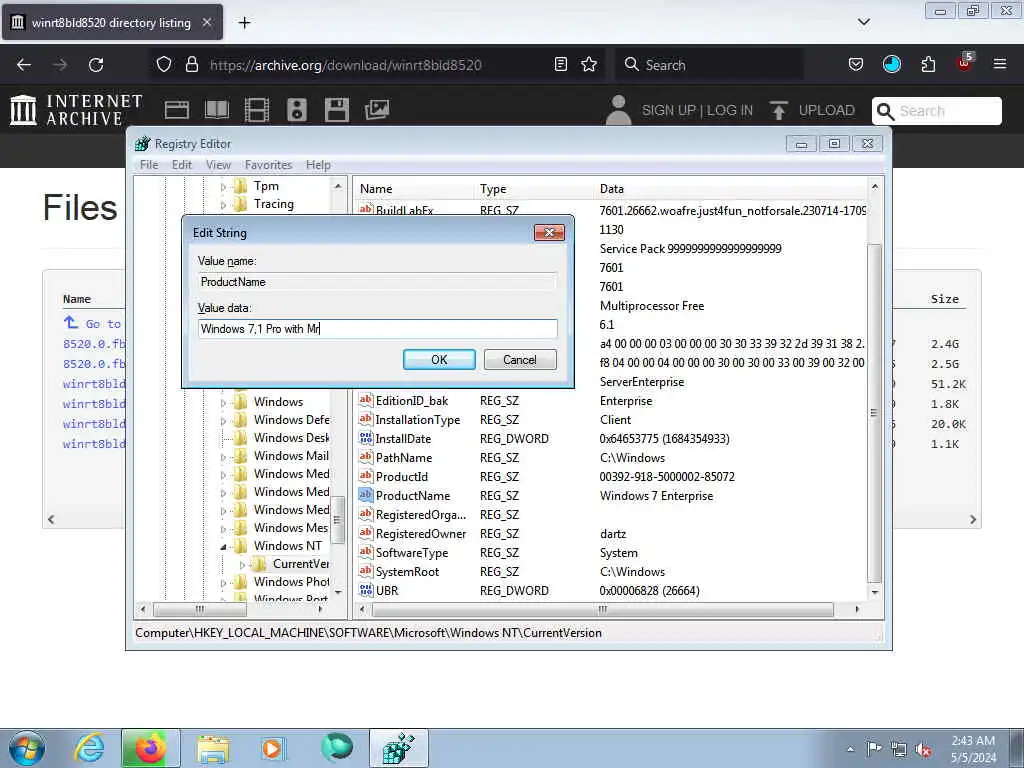Open the Registry Editor Edit menu

pyautogui.click(x=182, y=165)
